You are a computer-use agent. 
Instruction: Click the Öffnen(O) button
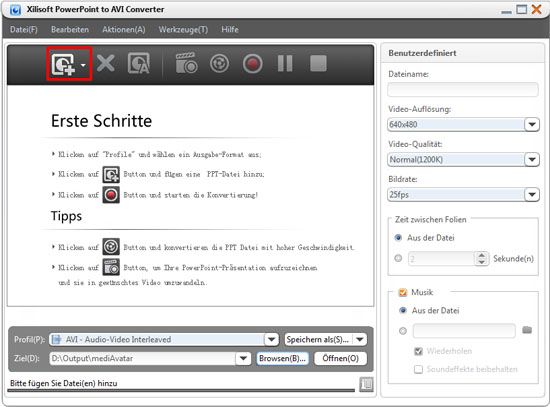(341, 359)
